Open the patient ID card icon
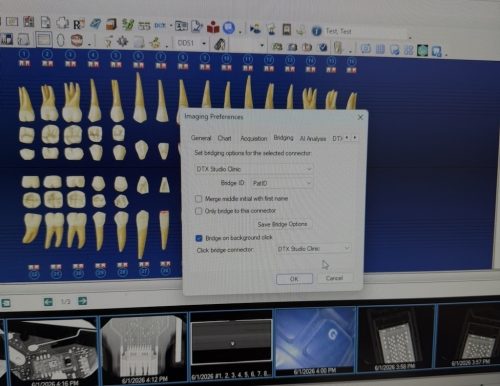500x386 pixels. click(181, 26)
